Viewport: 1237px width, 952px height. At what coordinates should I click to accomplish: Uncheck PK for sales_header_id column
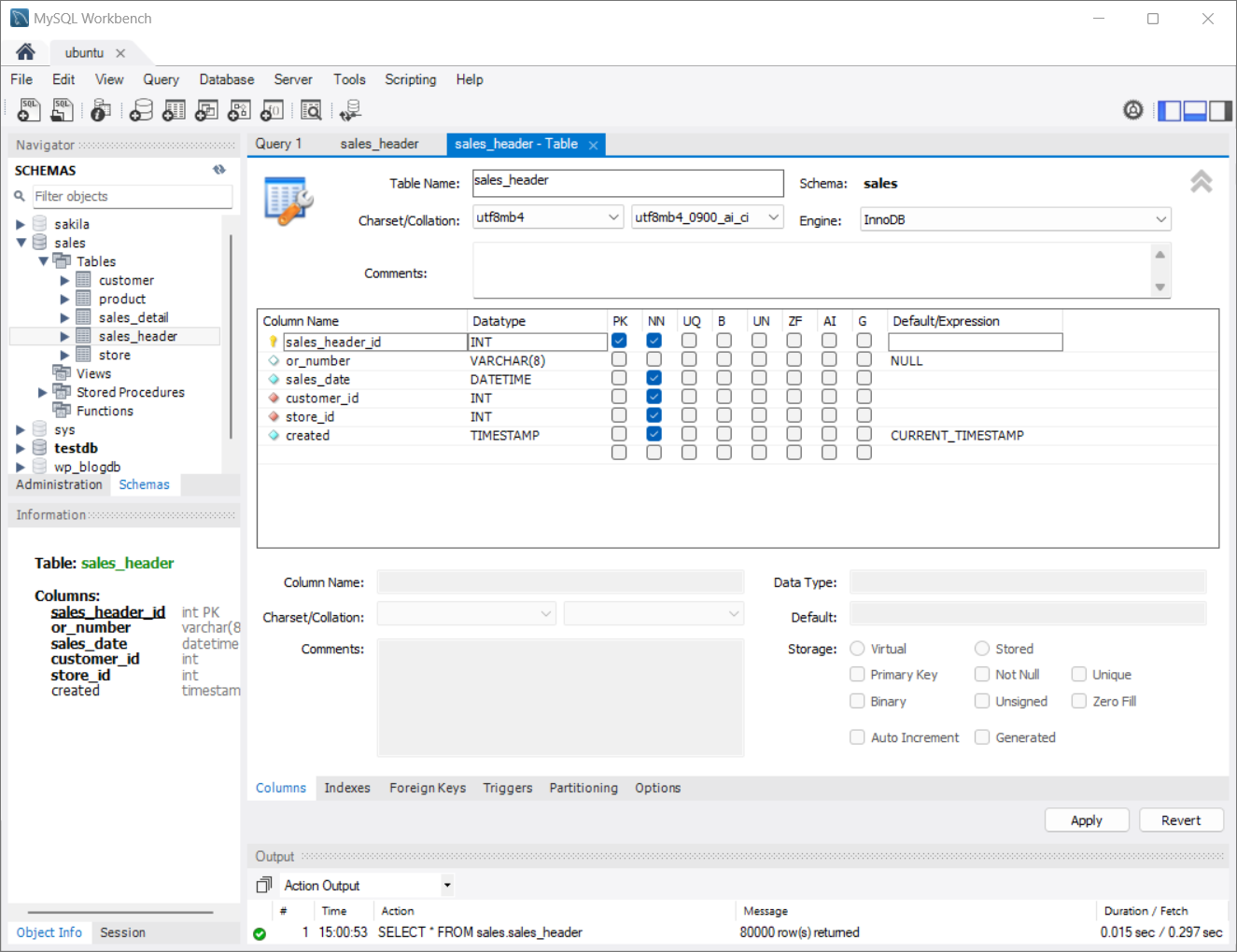619,341
